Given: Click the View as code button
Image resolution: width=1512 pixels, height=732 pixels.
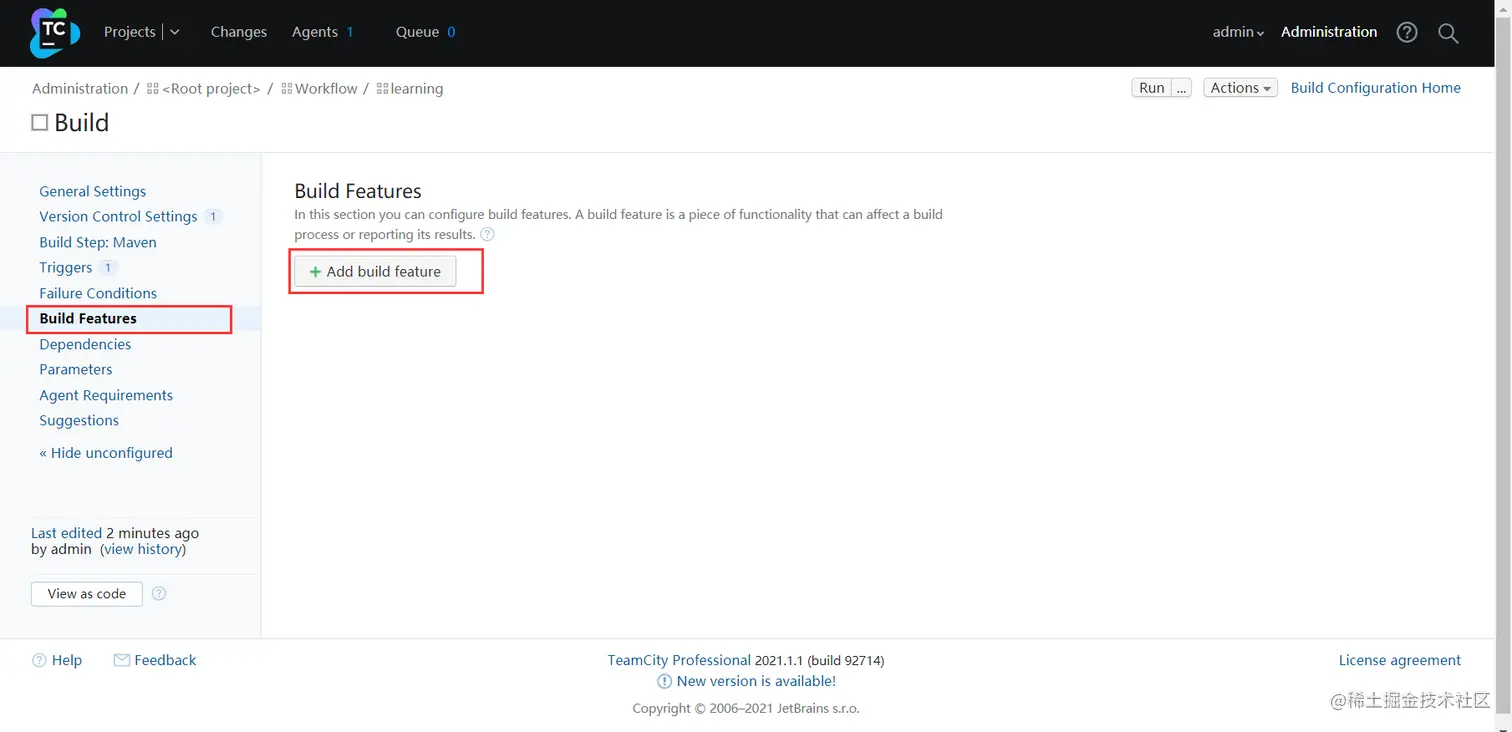Looking at the screenshot, I should click(87, 594).
